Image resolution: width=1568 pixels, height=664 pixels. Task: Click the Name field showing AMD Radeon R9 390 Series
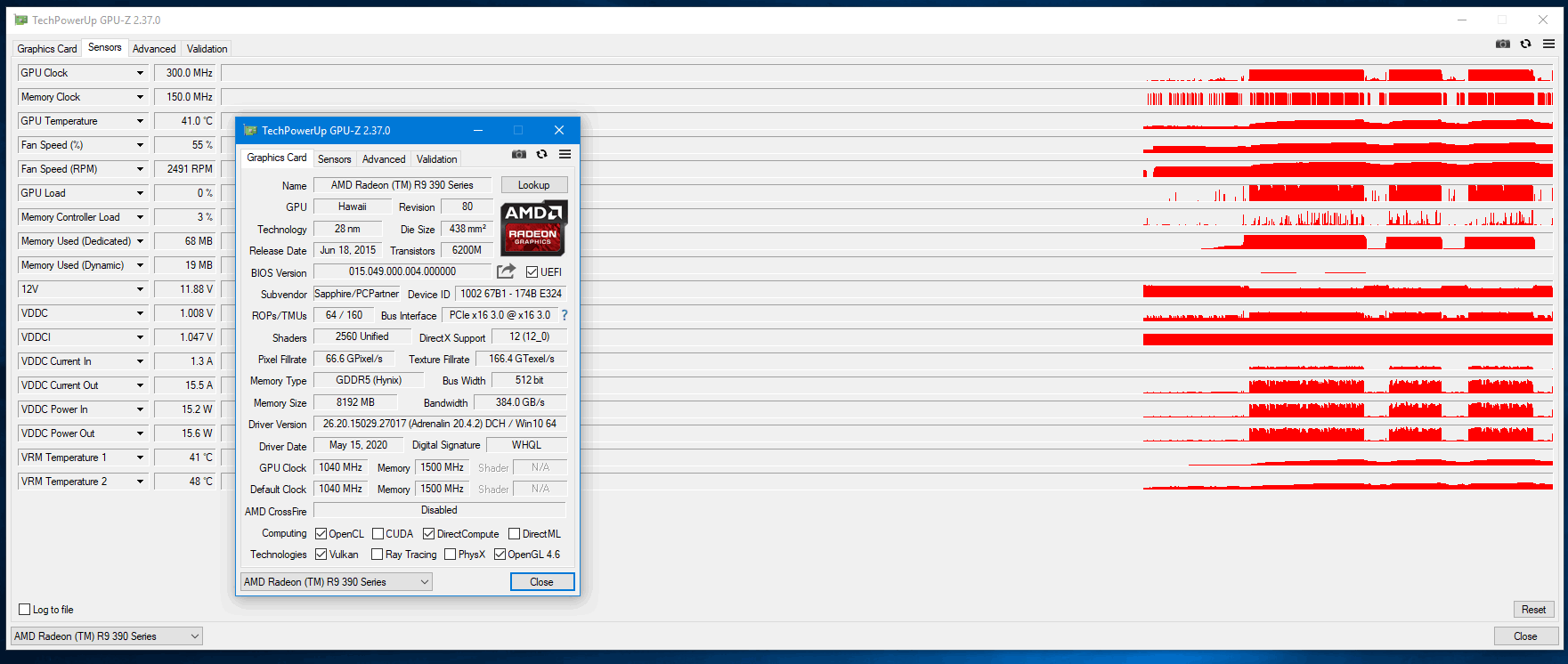point(402,185)
